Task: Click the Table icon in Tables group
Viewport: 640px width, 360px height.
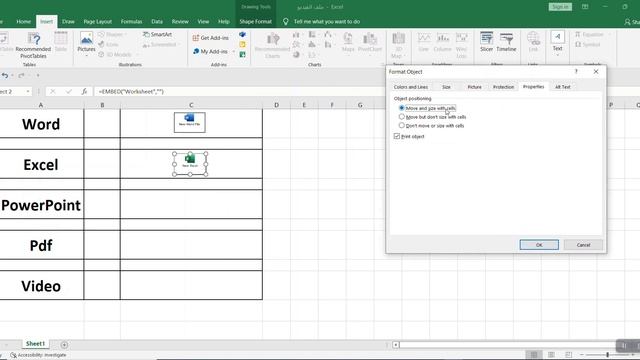Action: pyautogui.click(x=61, y=42)
